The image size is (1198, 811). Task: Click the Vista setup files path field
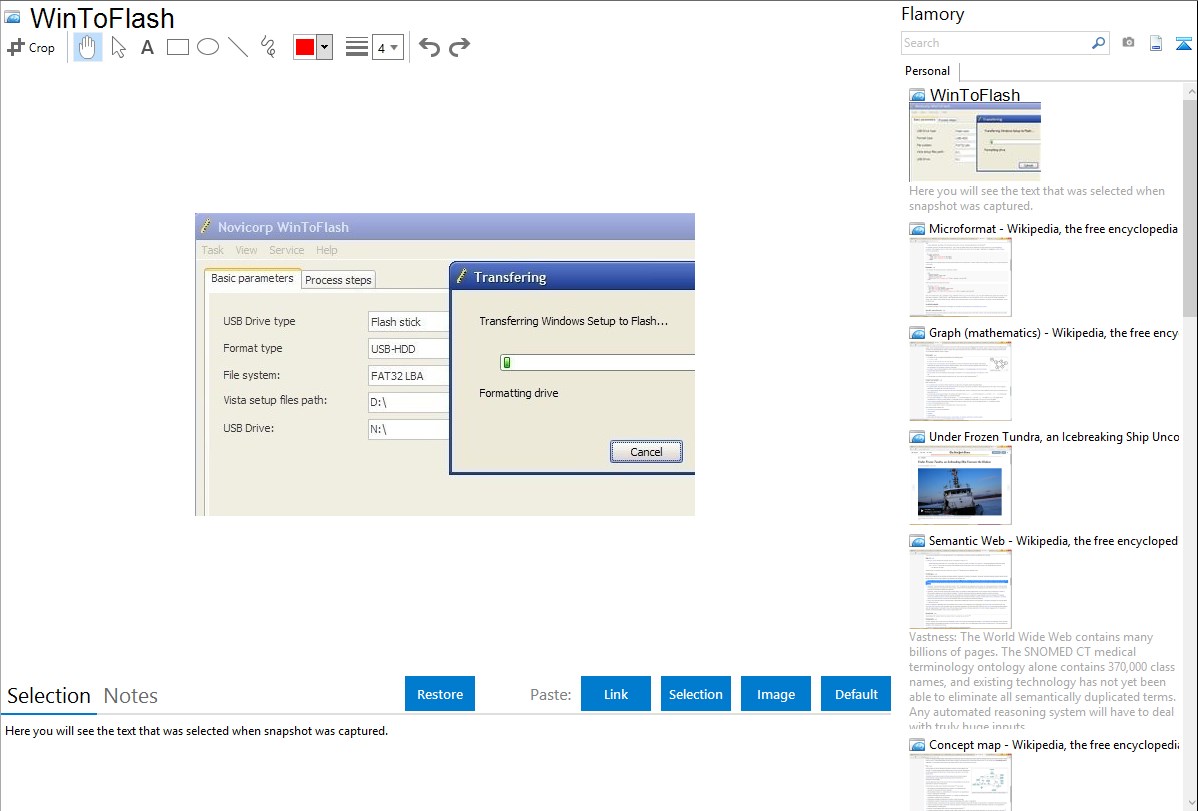[x=408, y=402]
